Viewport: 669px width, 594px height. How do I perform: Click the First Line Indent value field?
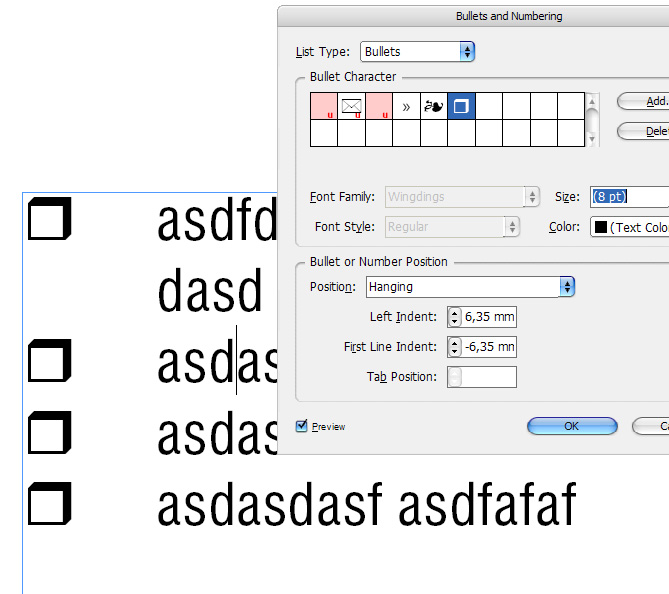tap(489, 347)
